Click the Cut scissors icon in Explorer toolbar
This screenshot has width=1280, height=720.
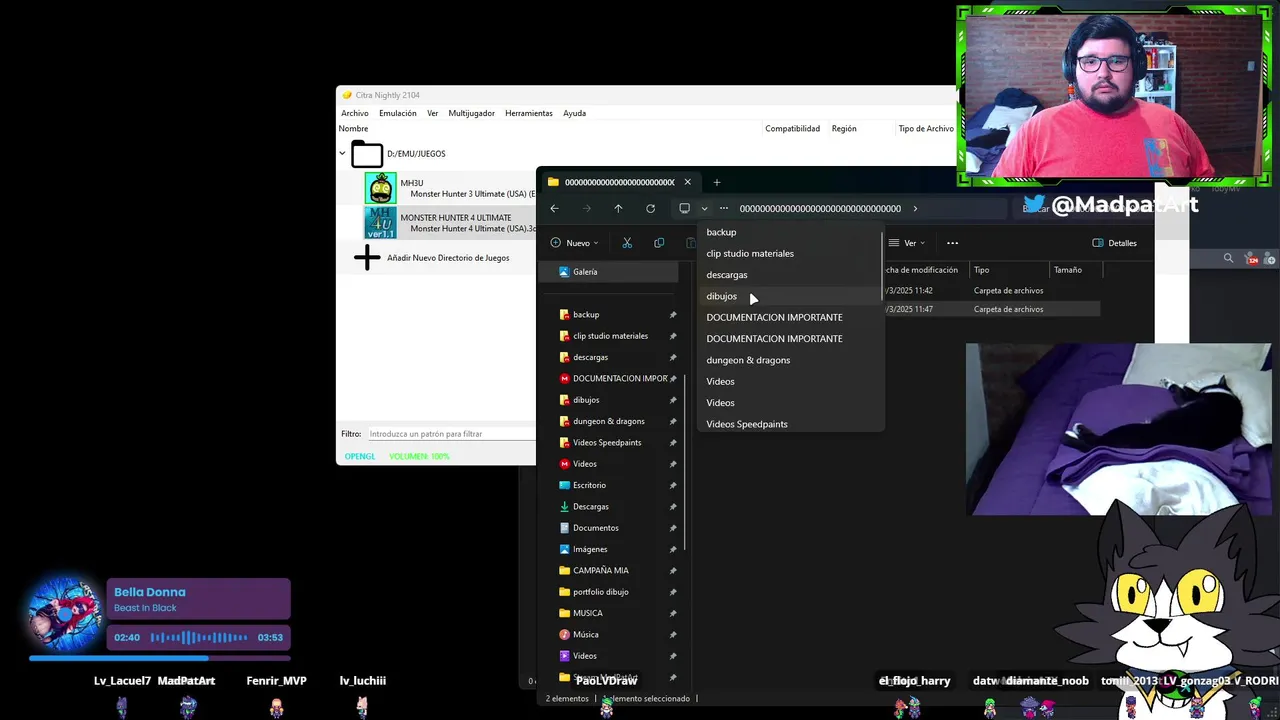click(x=627, y=243)
